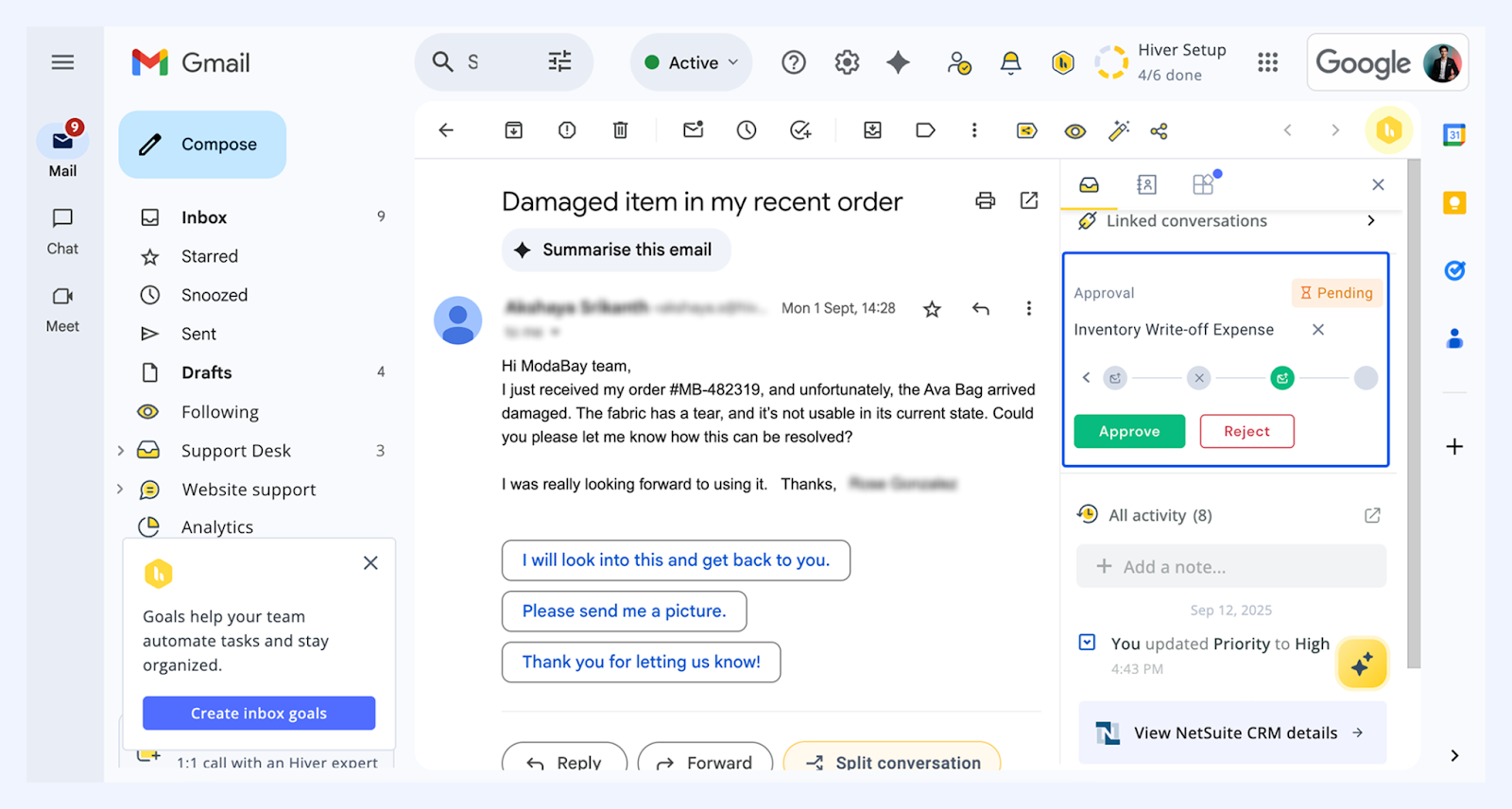Open search filter options icon
The height and width of the screenshot is (809, 1512).
(559, 62)
